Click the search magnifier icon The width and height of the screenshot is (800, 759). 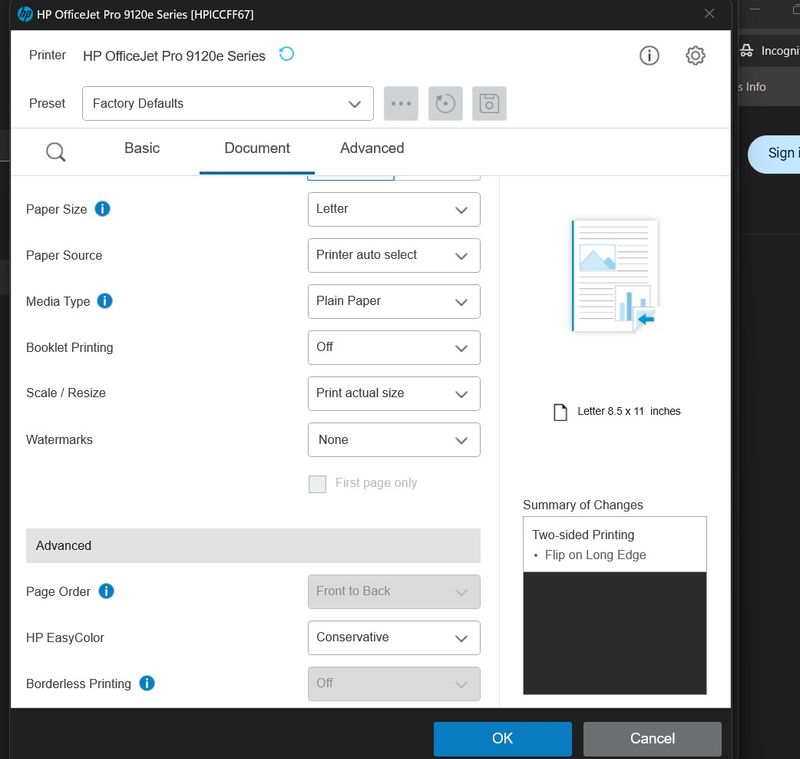pos(56,152)
